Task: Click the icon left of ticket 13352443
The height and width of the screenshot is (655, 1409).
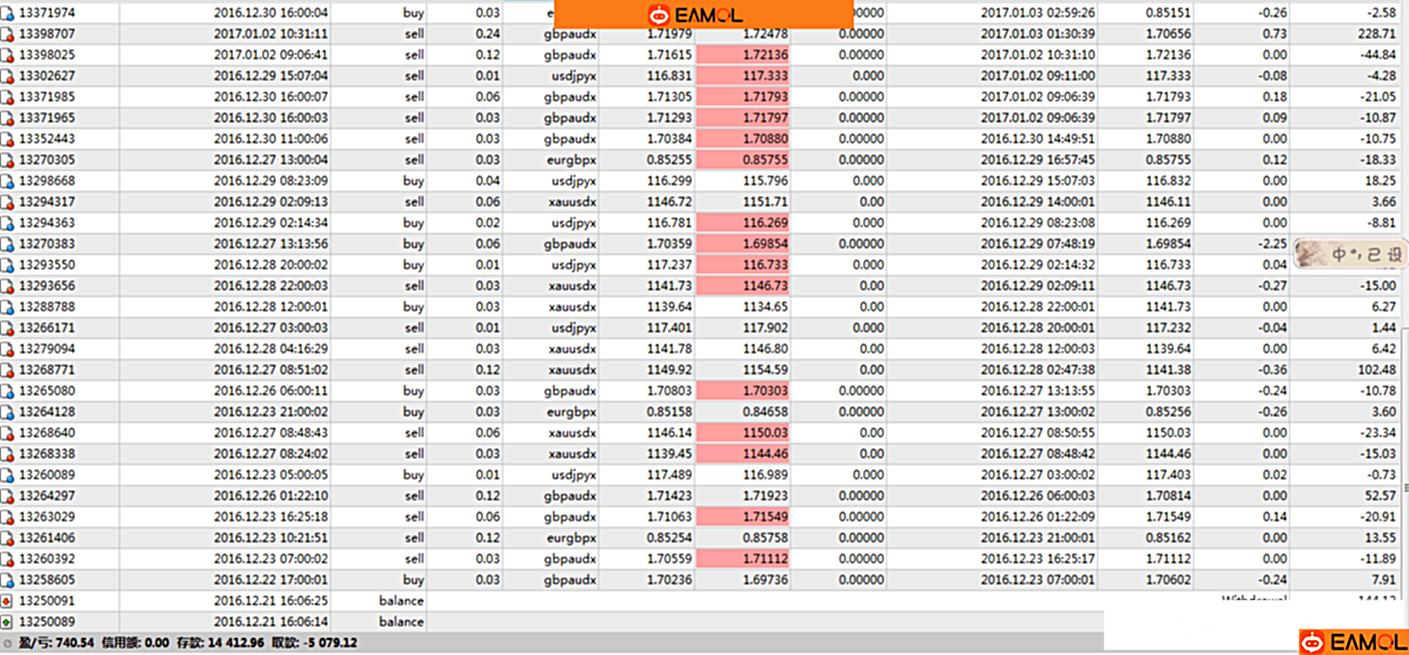Action: point(7,139)
